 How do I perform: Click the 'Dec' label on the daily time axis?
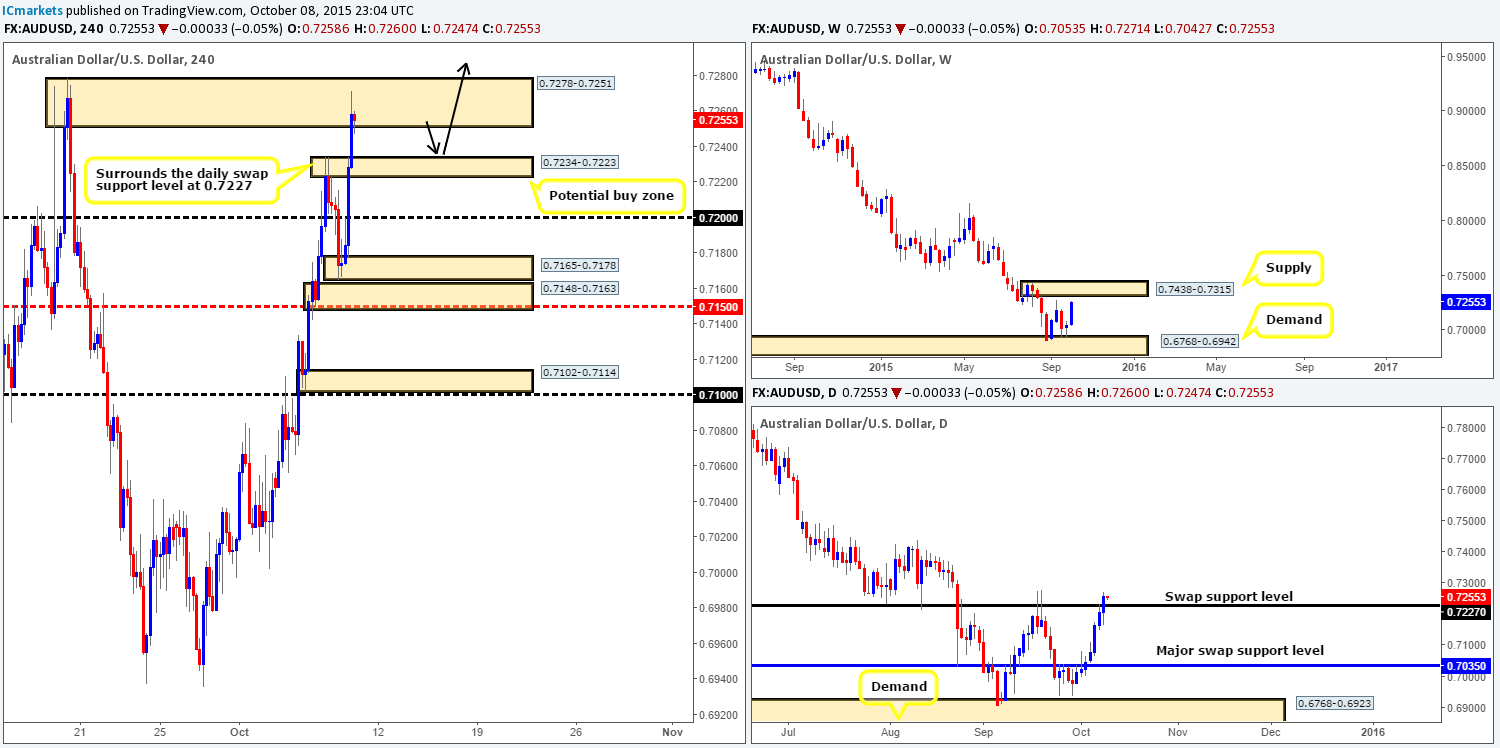pos(1271,731)
